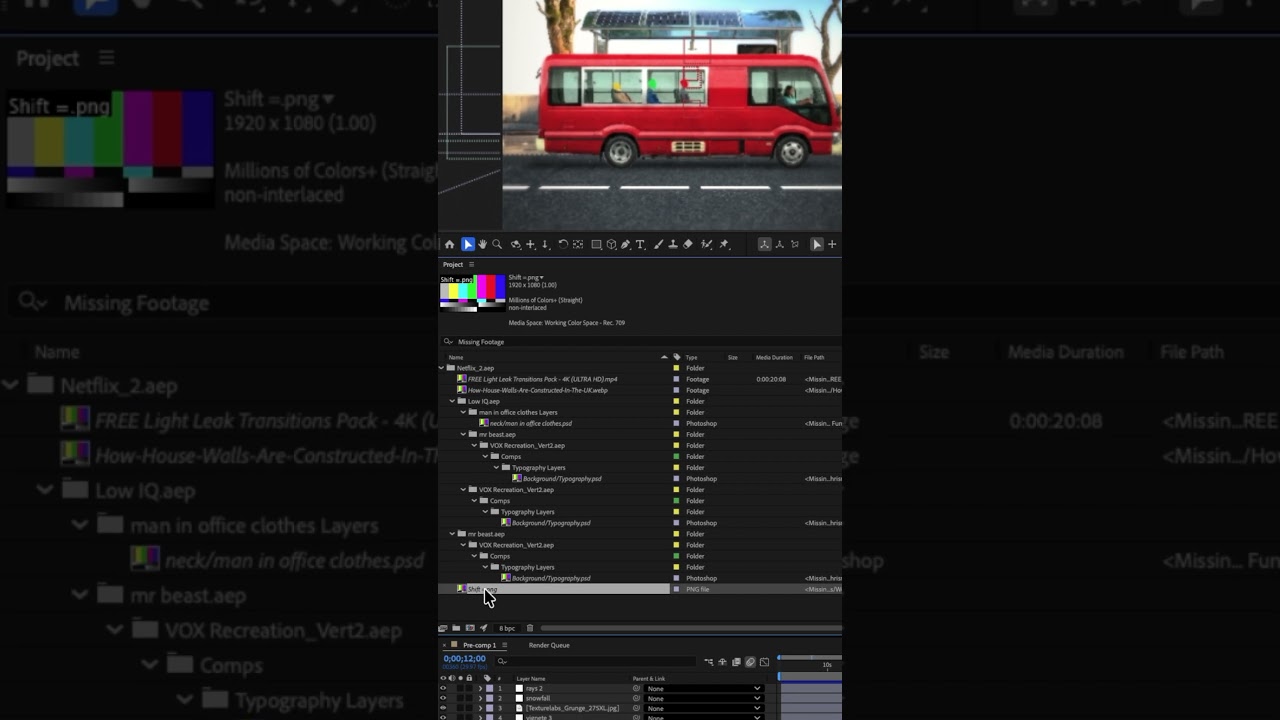The height and width of the screenshot is (720, 1280).
Task: Select the Hand tool
Action: tap(482, 245)
